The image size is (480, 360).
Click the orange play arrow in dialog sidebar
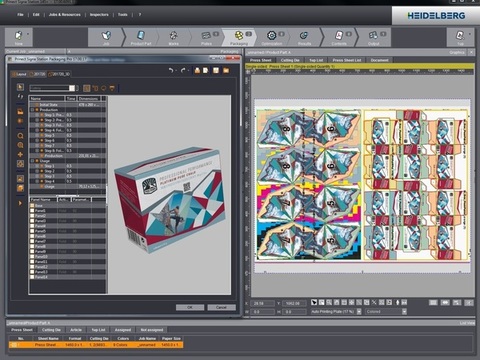tap(20, 203)
